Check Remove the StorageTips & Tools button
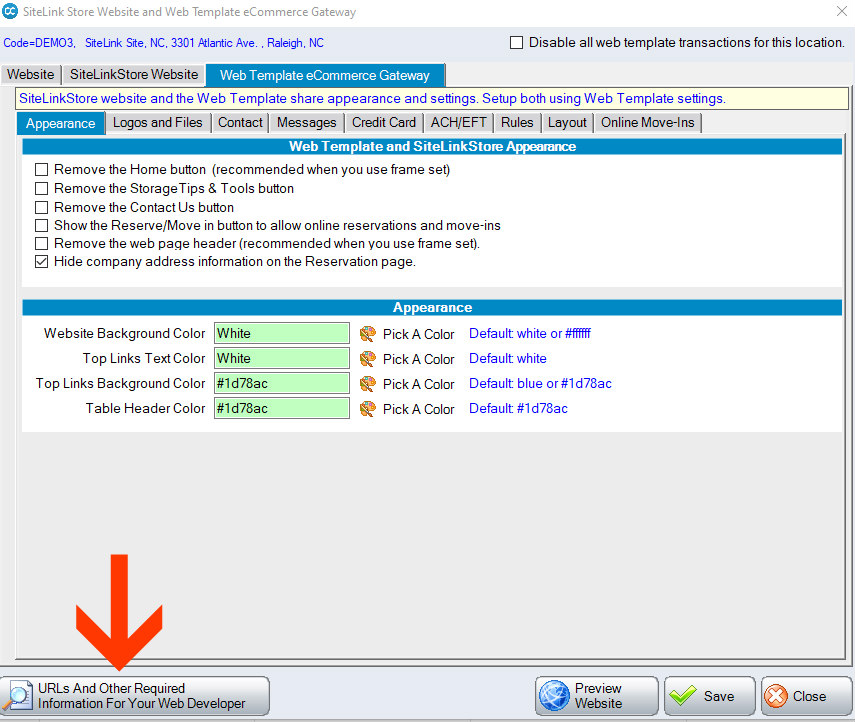 pos(41,189)
